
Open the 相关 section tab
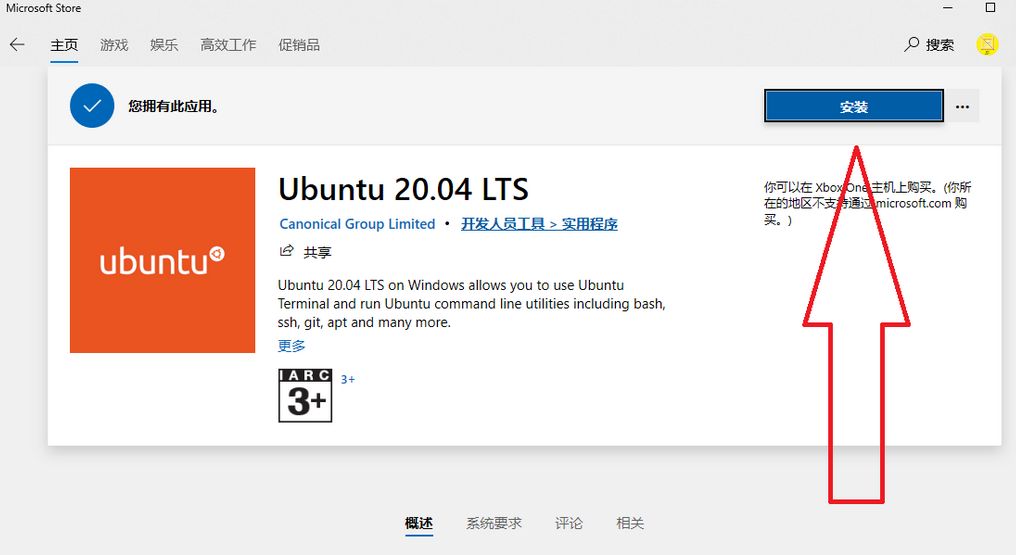630,523
